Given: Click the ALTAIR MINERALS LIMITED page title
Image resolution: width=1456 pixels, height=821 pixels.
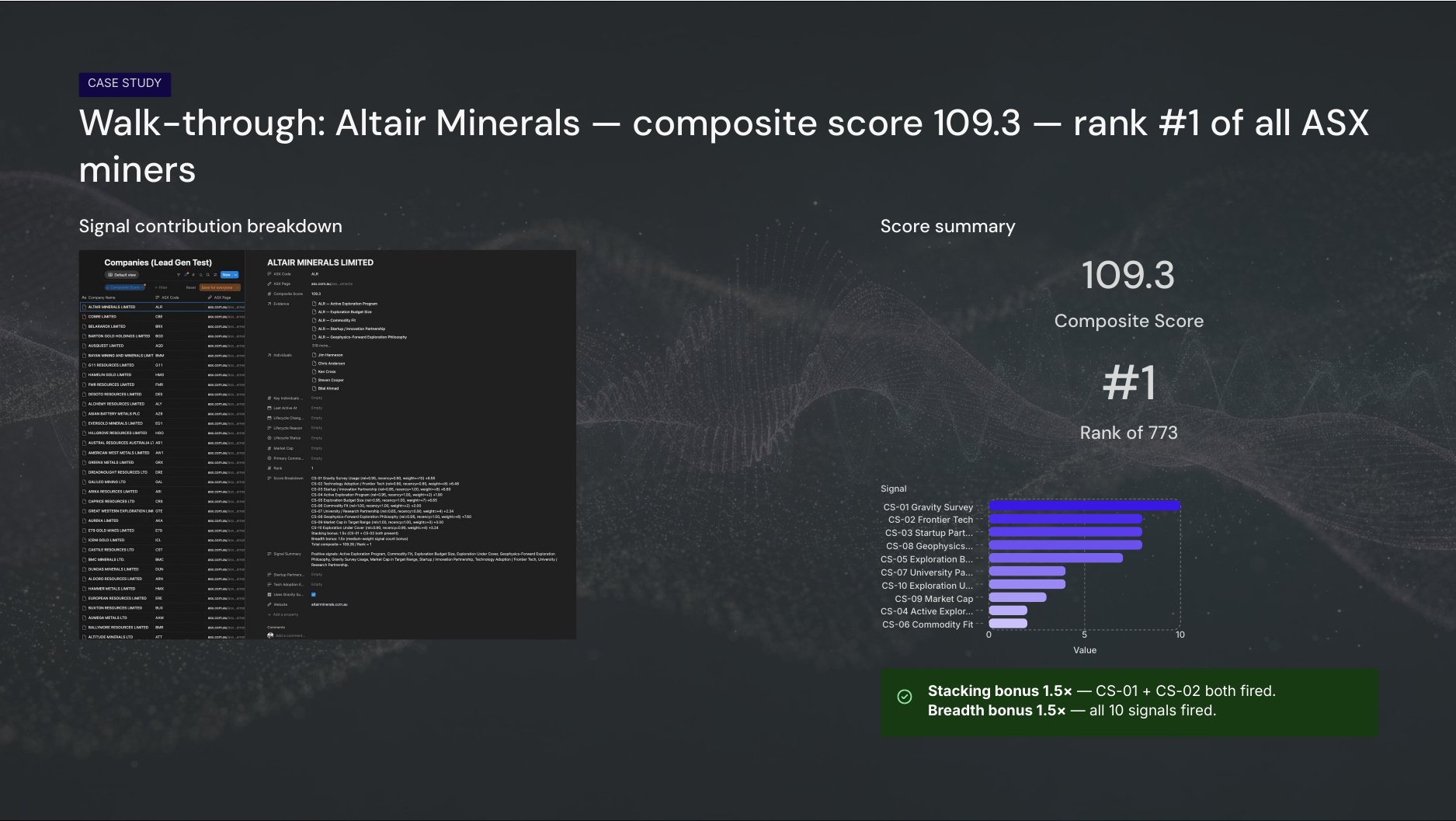Looking at the screenshot, I should [x=320, y=263].
